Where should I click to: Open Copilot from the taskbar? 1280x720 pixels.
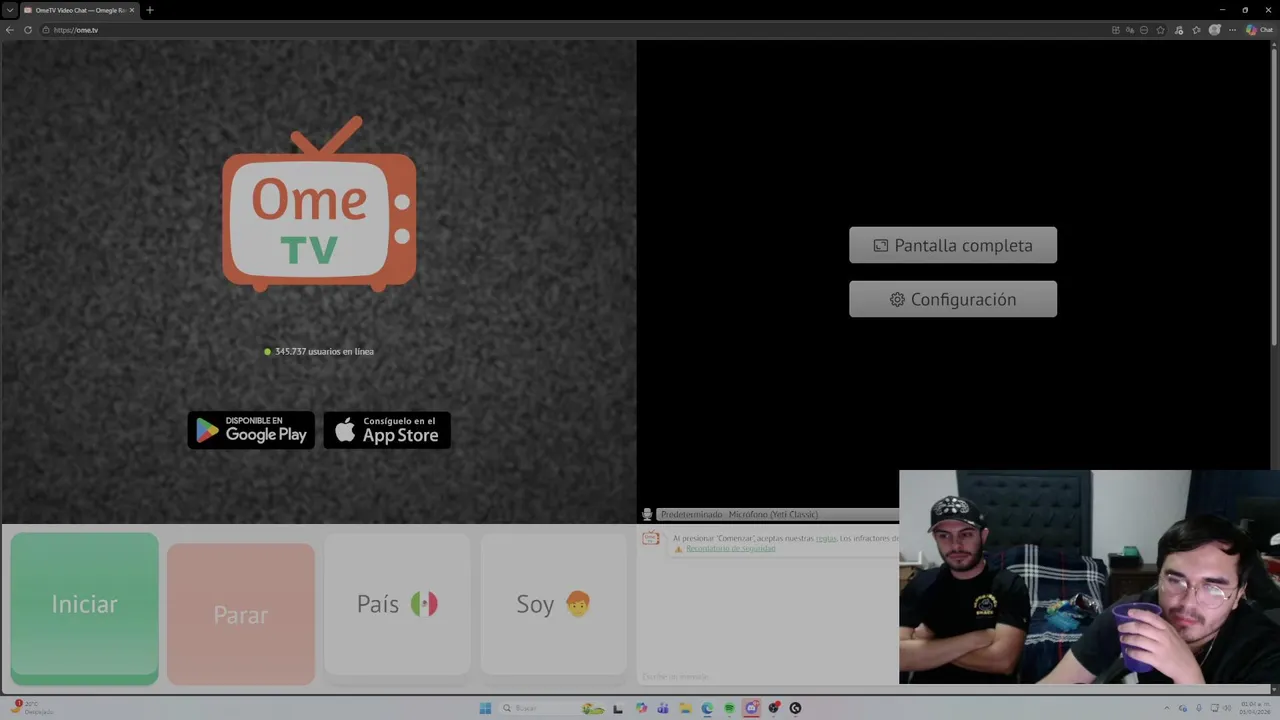click(x=642, y=708)
